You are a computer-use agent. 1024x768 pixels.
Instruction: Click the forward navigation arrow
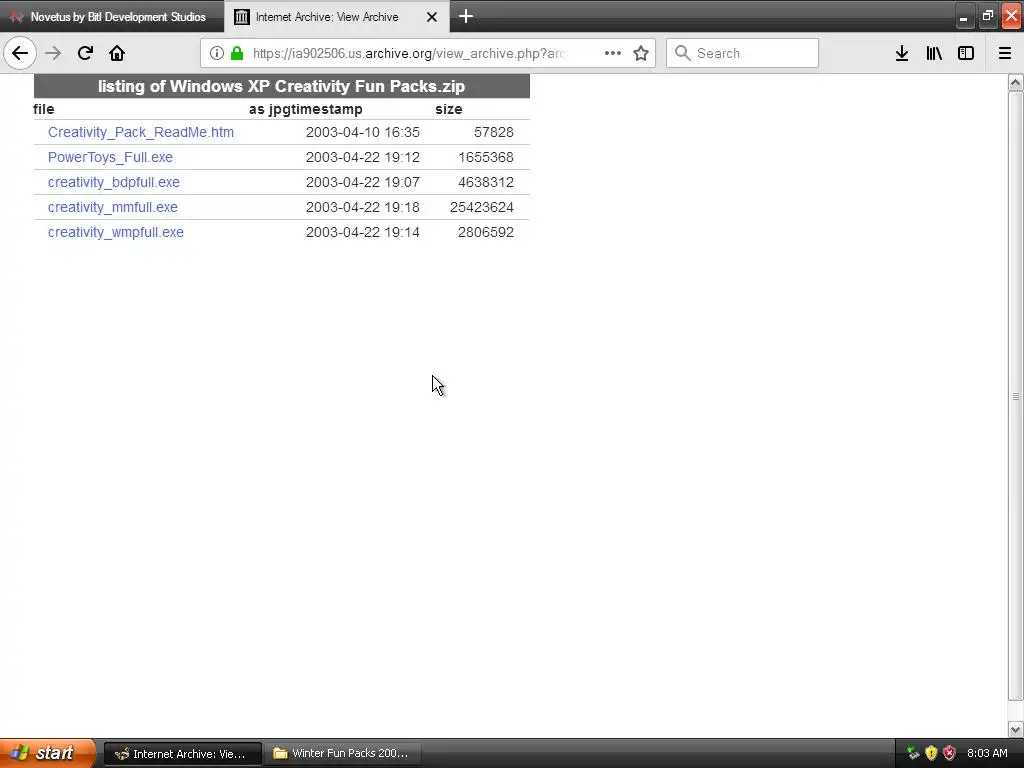53,53
